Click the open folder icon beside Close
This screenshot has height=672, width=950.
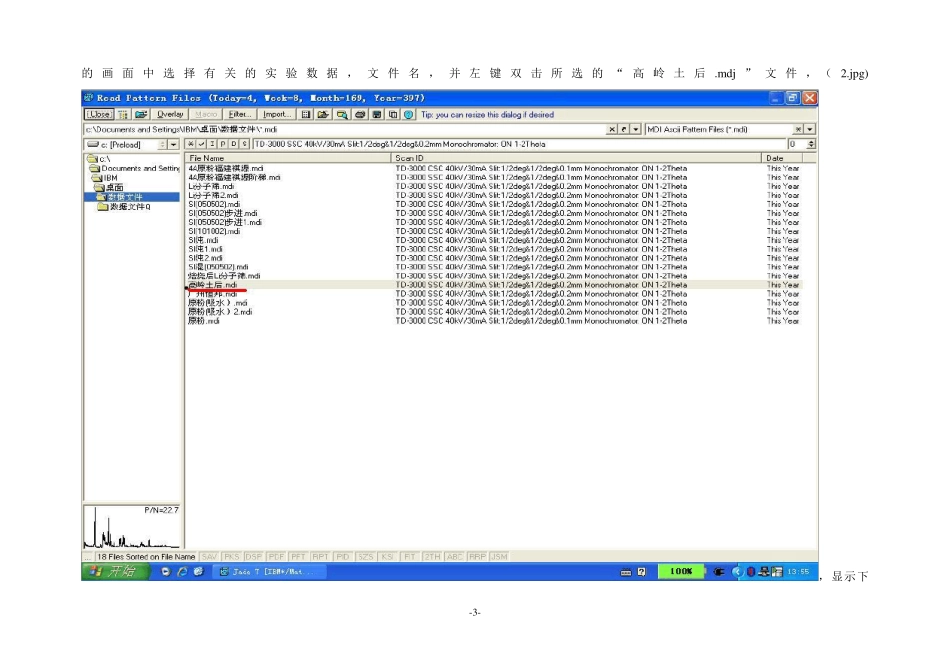[x=140, y=115]
